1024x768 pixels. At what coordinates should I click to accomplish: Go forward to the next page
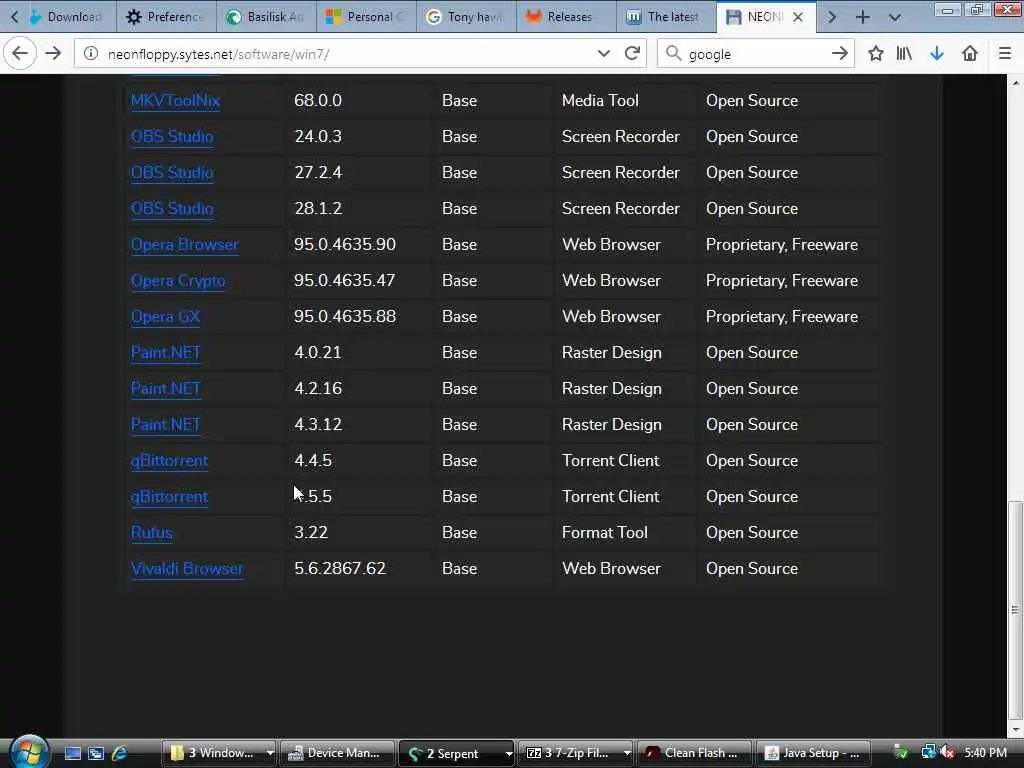[x=54, y=54]
